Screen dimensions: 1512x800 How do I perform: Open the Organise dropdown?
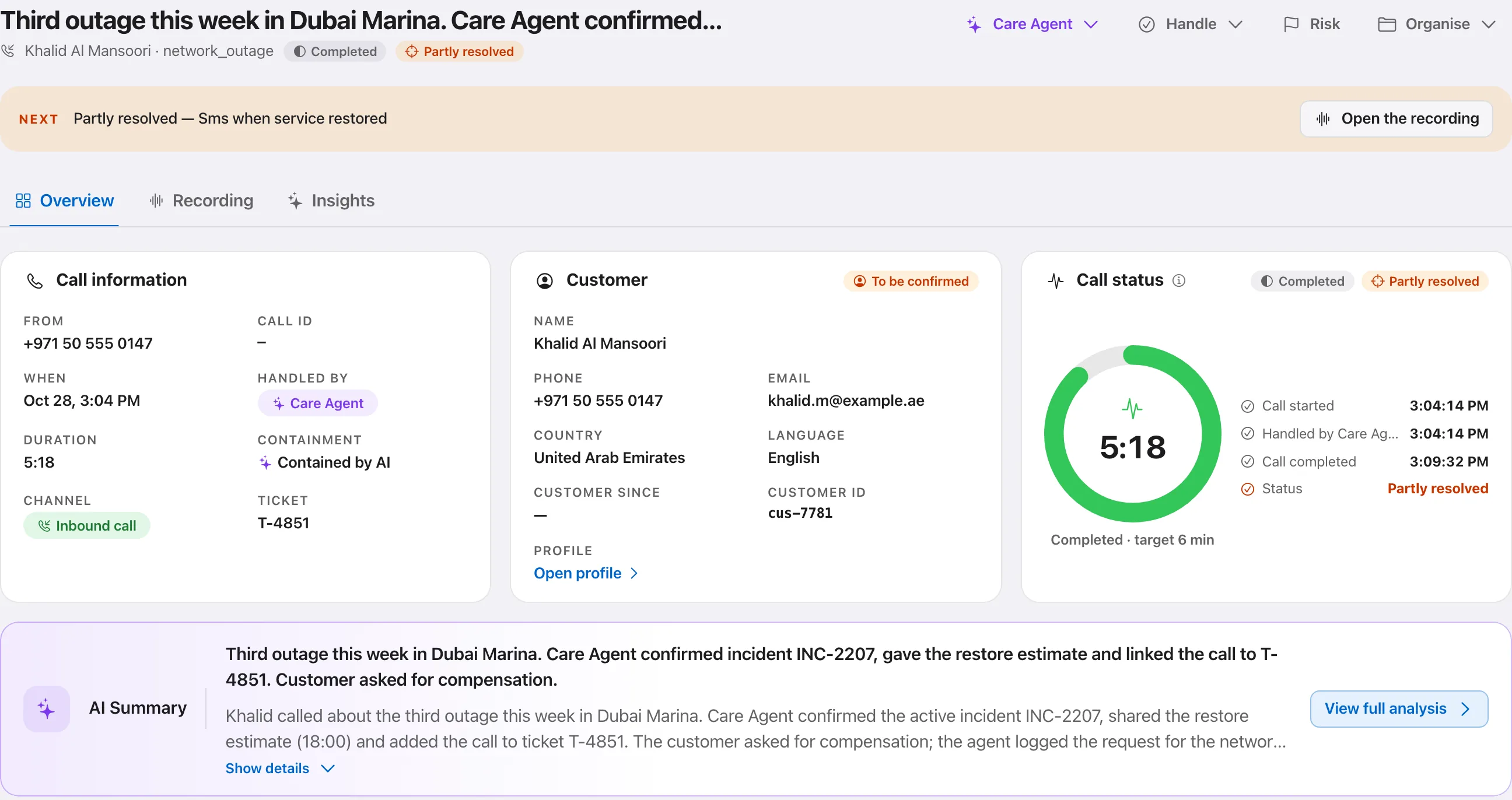pos(1436,24)
